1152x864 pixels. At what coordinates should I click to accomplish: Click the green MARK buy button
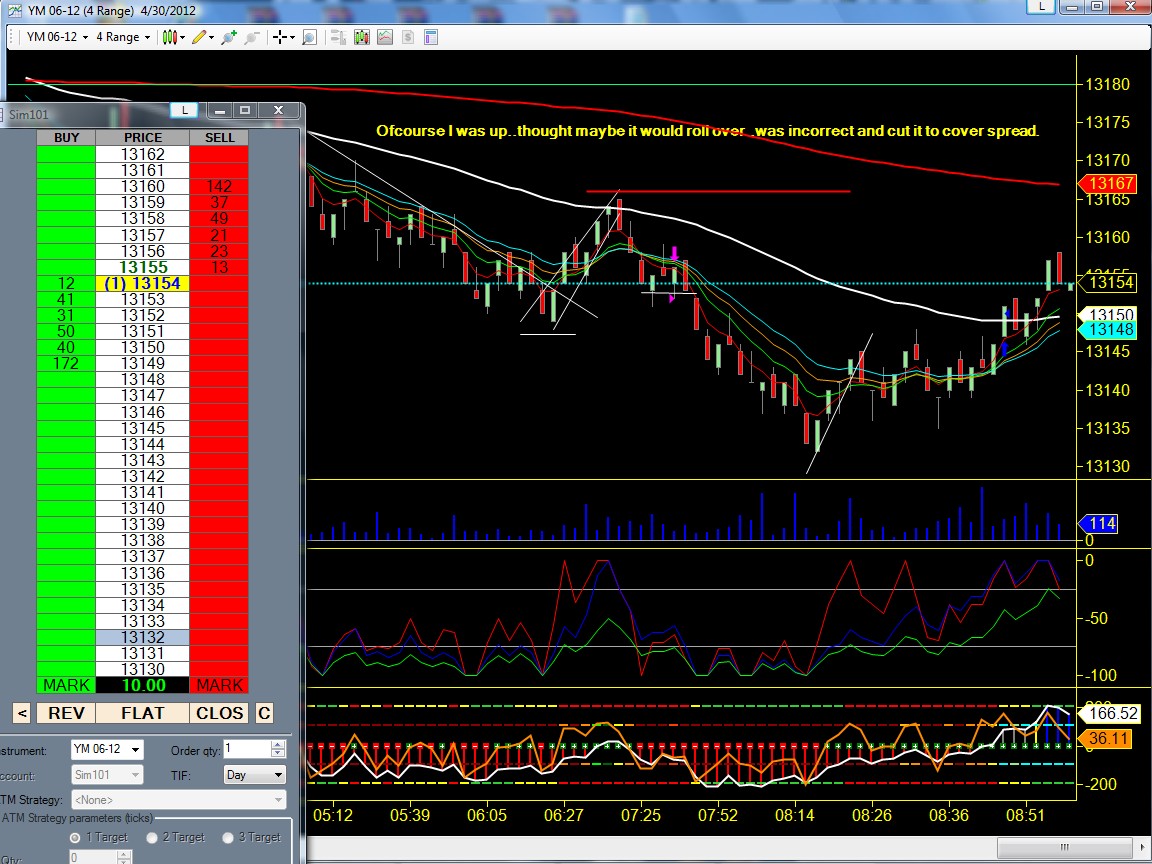[66, 685]
